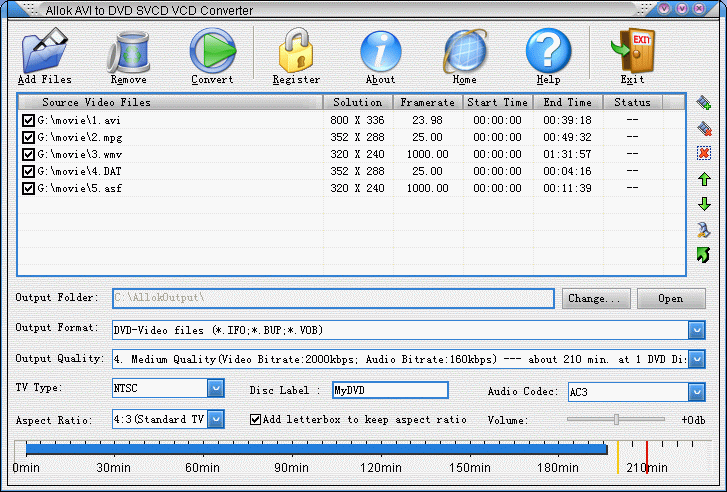The image size is (727, 492).
Task: Click the Remove recycle bin icon
Action: coord(128,49)
